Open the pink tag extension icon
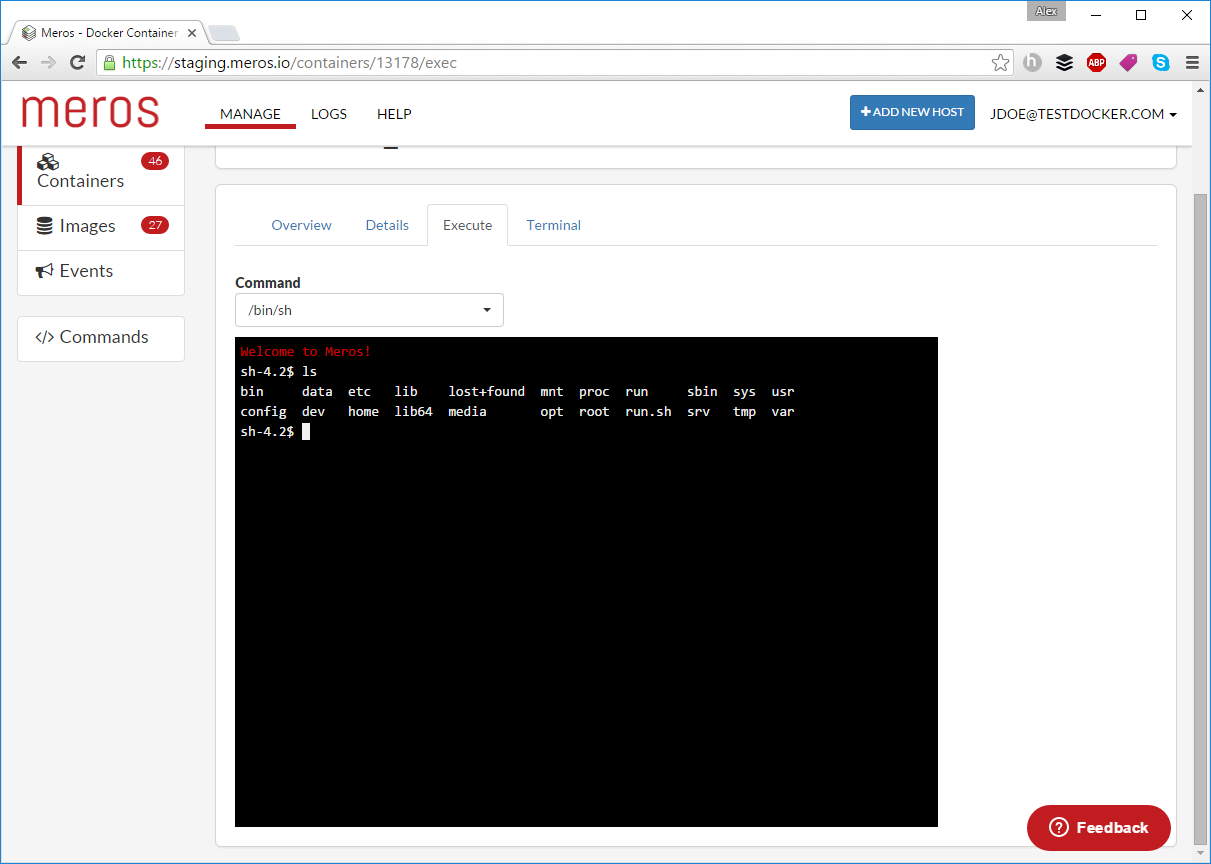 [x=1128, y=62]
